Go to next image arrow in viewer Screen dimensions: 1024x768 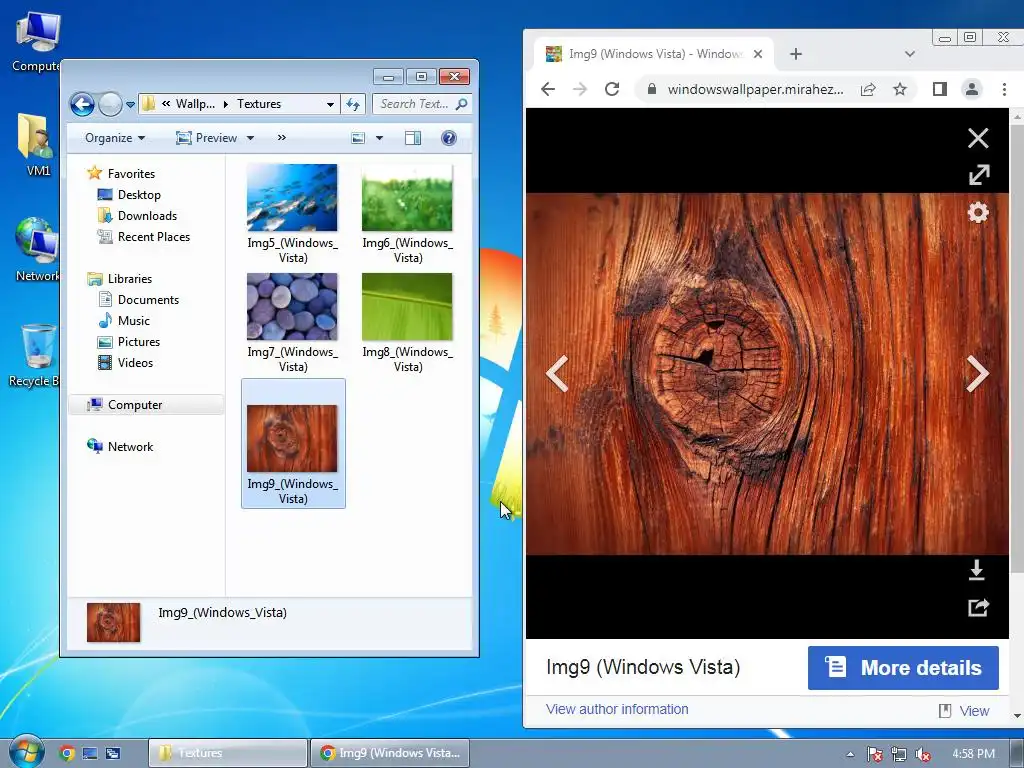(x=977, y=374)
